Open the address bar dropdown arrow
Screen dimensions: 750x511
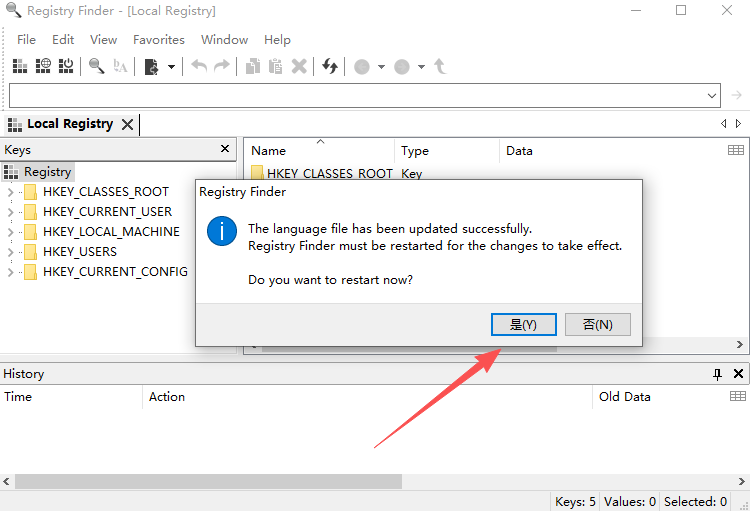(x=712, y=96)
